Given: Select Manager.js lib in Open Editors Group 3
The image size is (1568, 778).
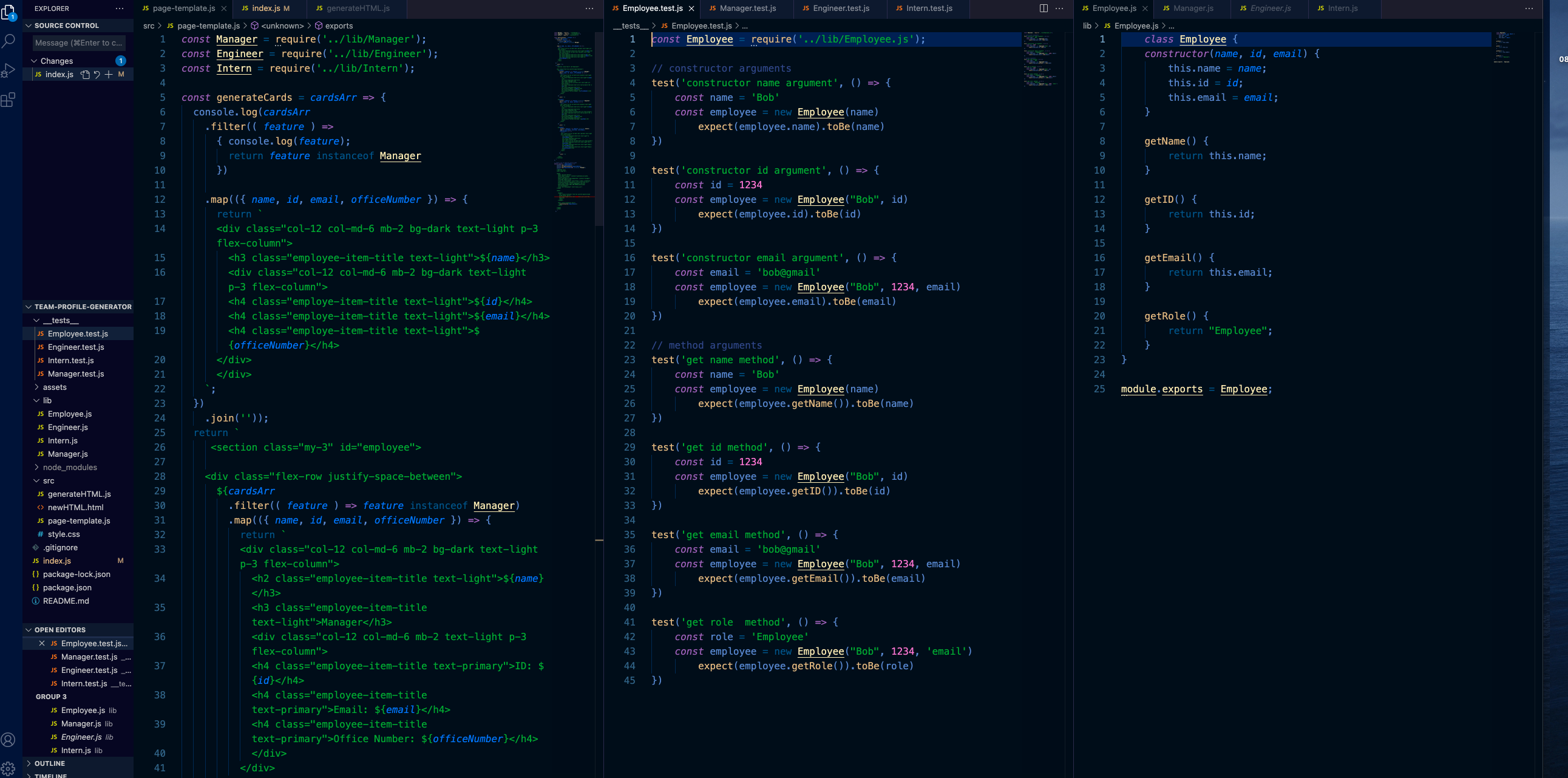Looking at the screenshot, I should (78, 724).
